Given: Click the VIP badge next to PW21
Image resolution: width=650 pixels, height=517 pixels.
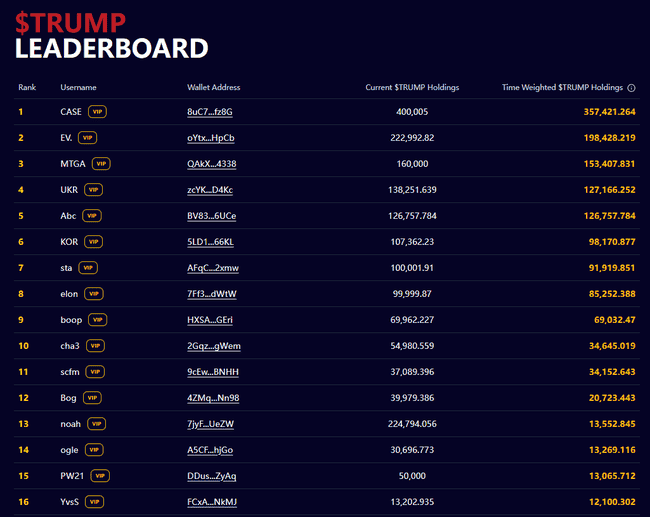Looking at the screenshot, I should [100, 475].
